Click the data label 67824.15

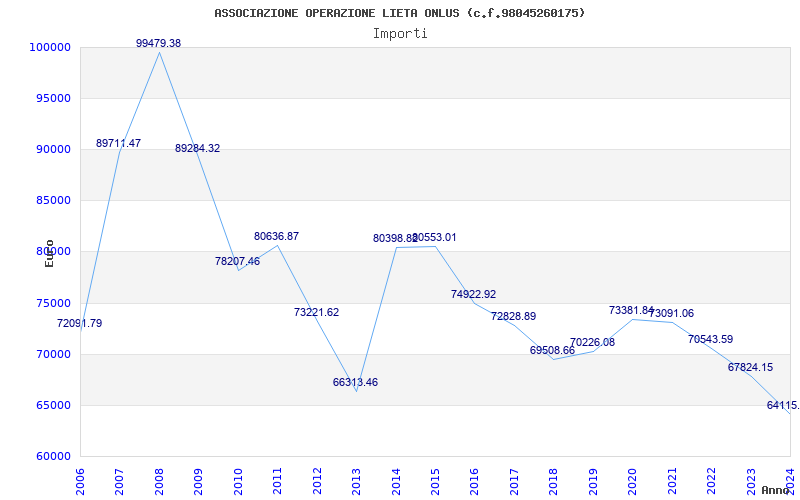(x=751, y=367)
